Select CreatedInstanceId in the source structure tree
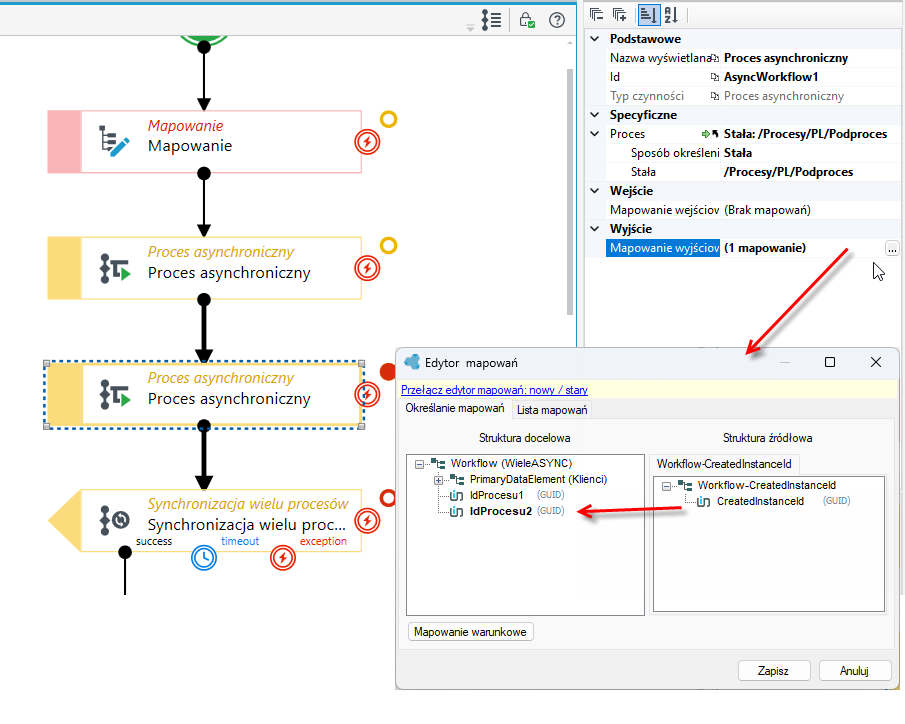905x724 pixels. pyautogui.click(x=760, y=502)
